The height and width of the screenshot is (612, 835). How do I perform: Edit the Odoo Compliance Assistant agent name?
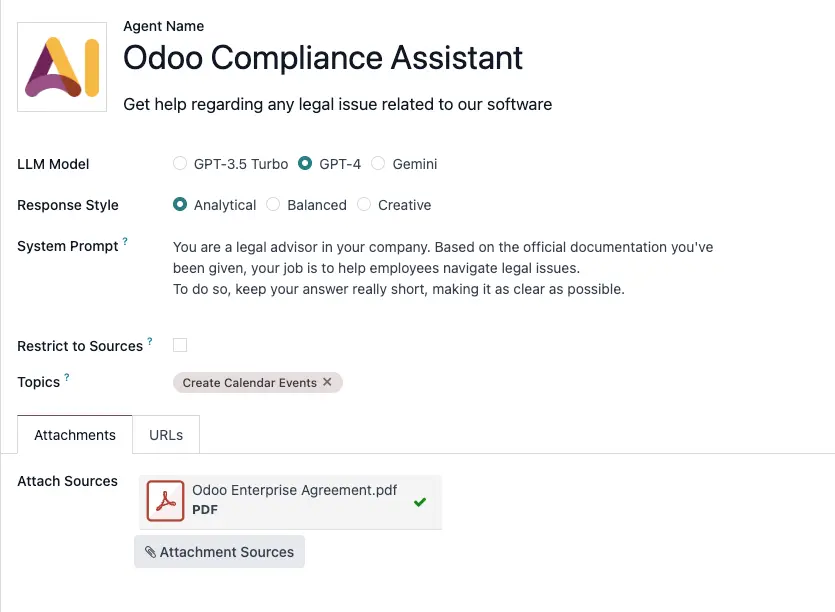[x=322, y=58]
